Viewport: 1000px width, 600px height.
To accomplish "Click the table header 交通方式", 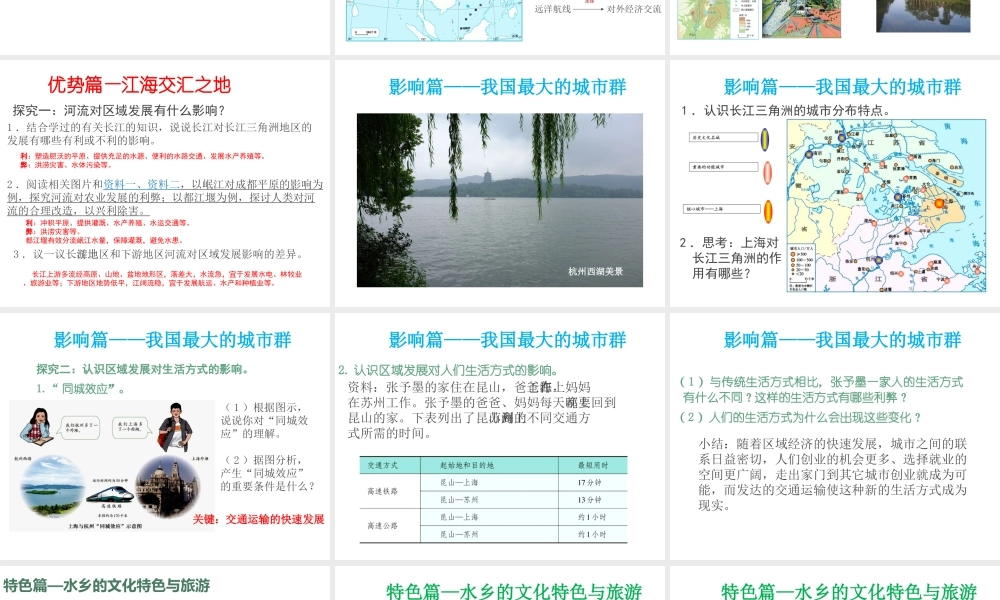I will (383, 465).
